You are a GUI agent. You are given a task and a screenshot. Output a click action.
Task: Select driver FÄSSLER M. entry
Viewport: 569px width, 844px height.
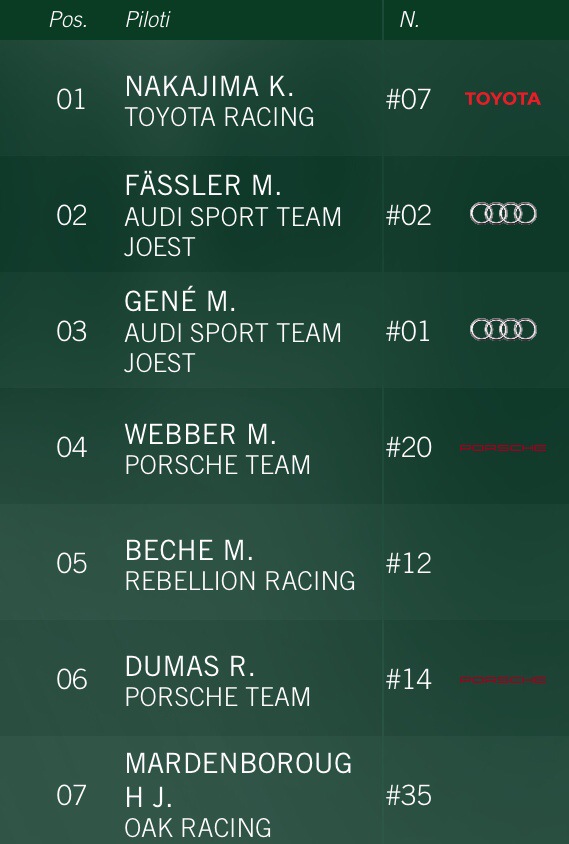(284, 214)
